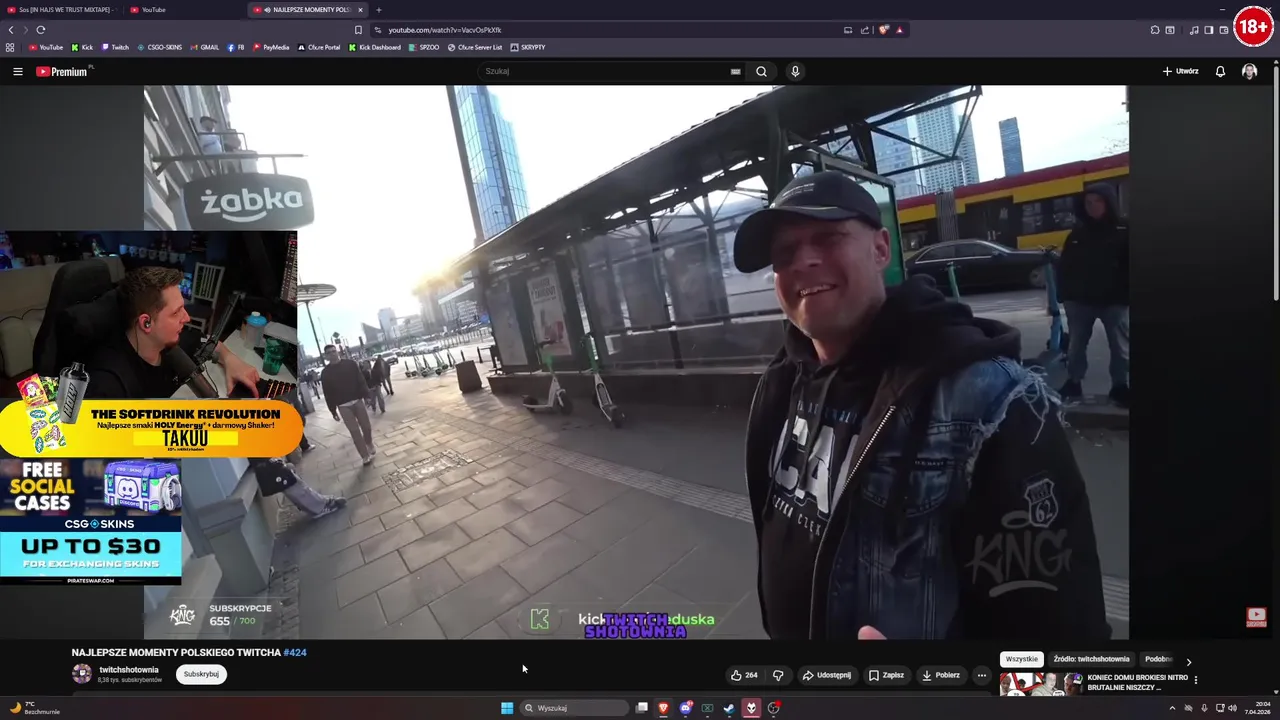The image size is (1280, 720).
Task: Open YouTube notifications bell
Action: (x=1220, y=71)
